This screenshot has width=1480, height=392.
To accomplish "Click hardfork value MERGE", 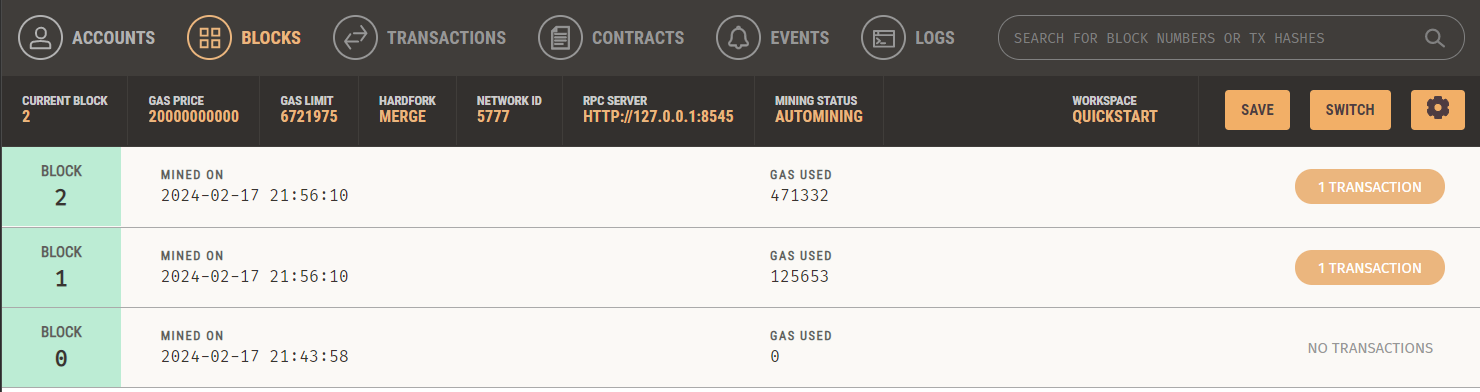I will point(402,117).
